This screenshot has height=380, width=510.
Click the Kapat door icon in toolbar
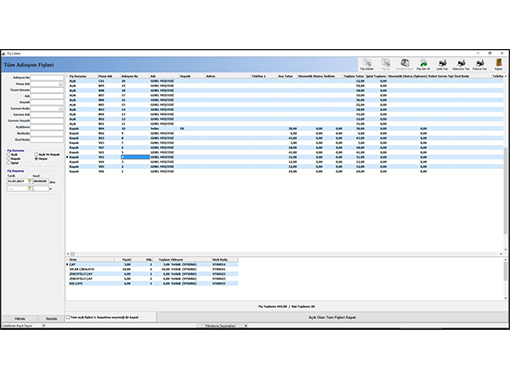(x=498, y=64)
